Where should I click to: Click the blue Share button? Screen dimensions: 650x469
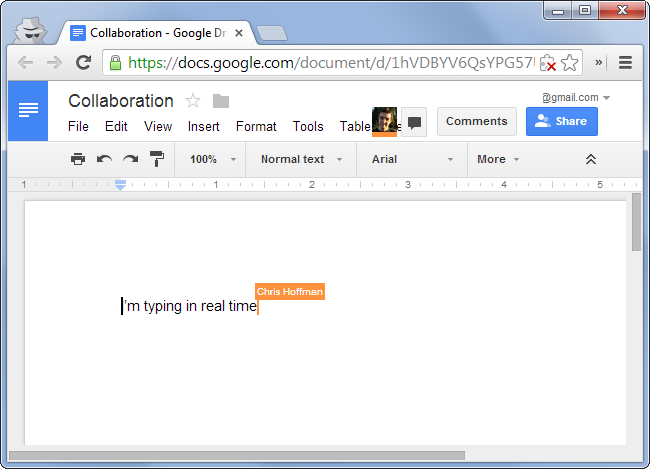tap(562, 121)
